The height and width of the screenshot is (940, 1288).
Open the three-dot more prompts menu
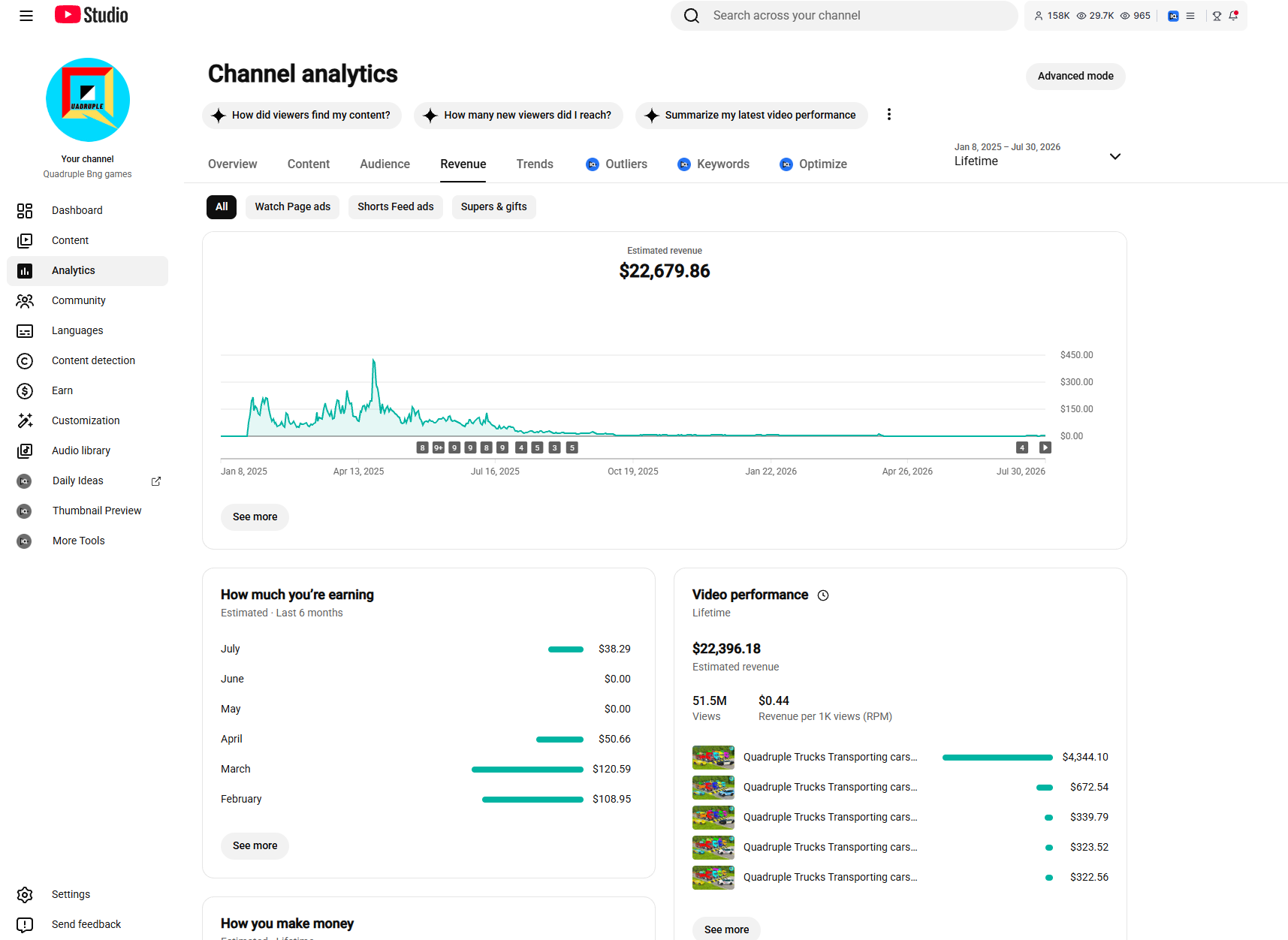click(889, 114)
